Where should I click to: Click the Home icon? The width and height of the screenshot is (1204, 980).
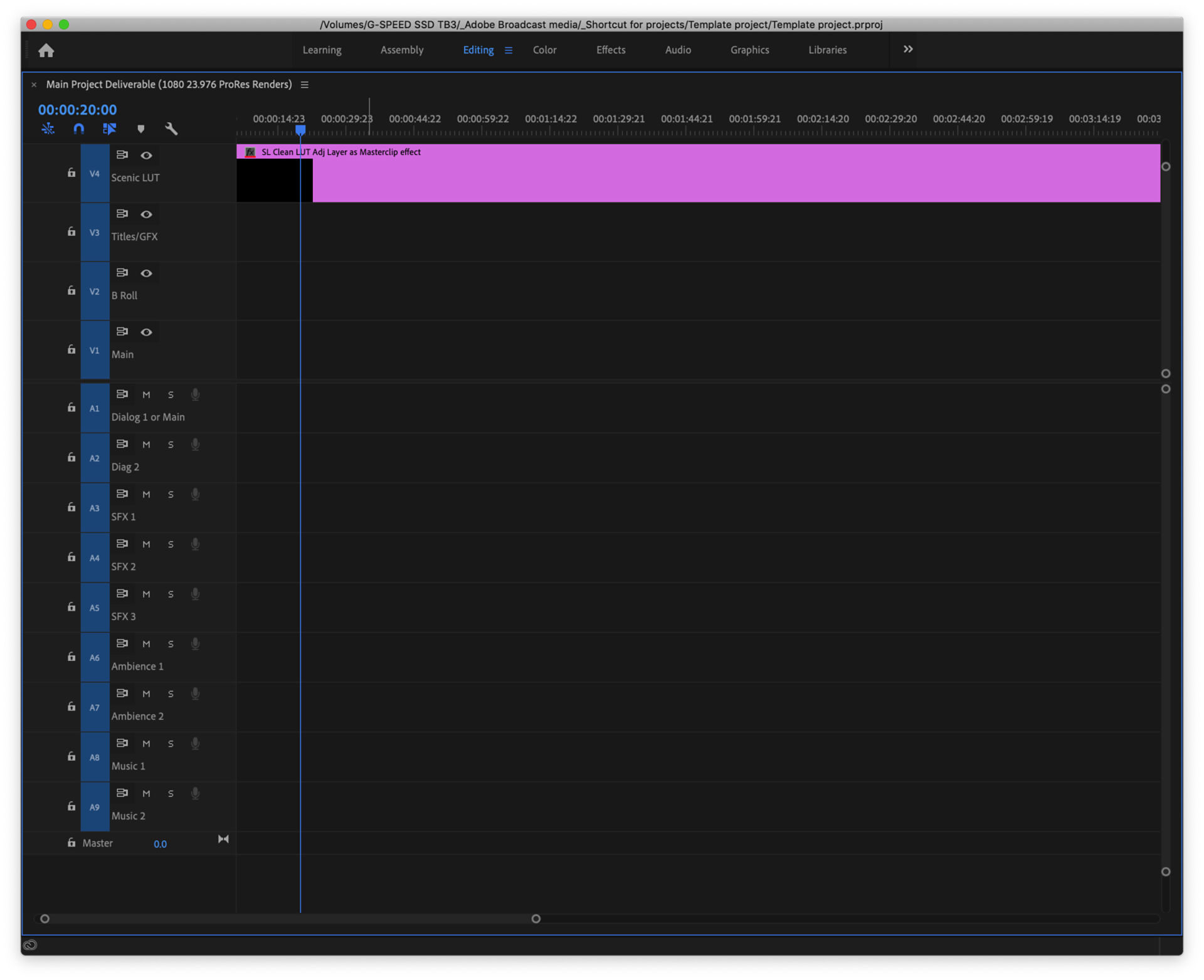click(46, 50)
